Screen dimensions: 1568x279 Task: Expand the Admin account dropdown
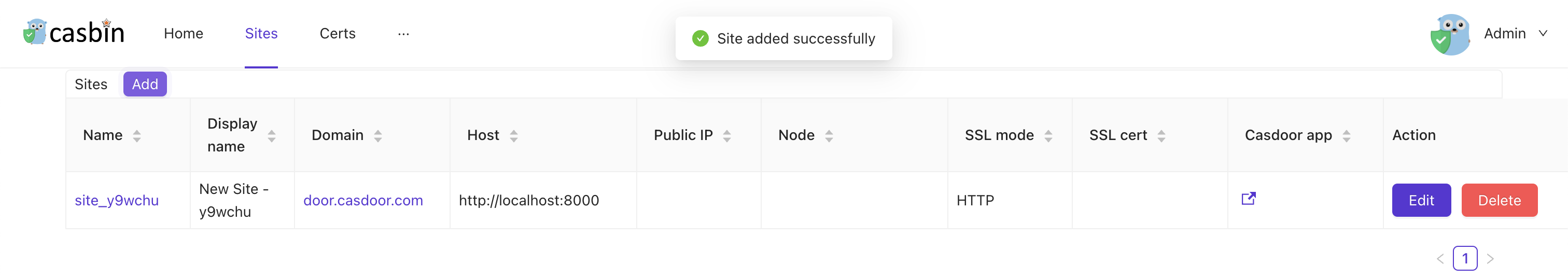tap(1543, 34)
